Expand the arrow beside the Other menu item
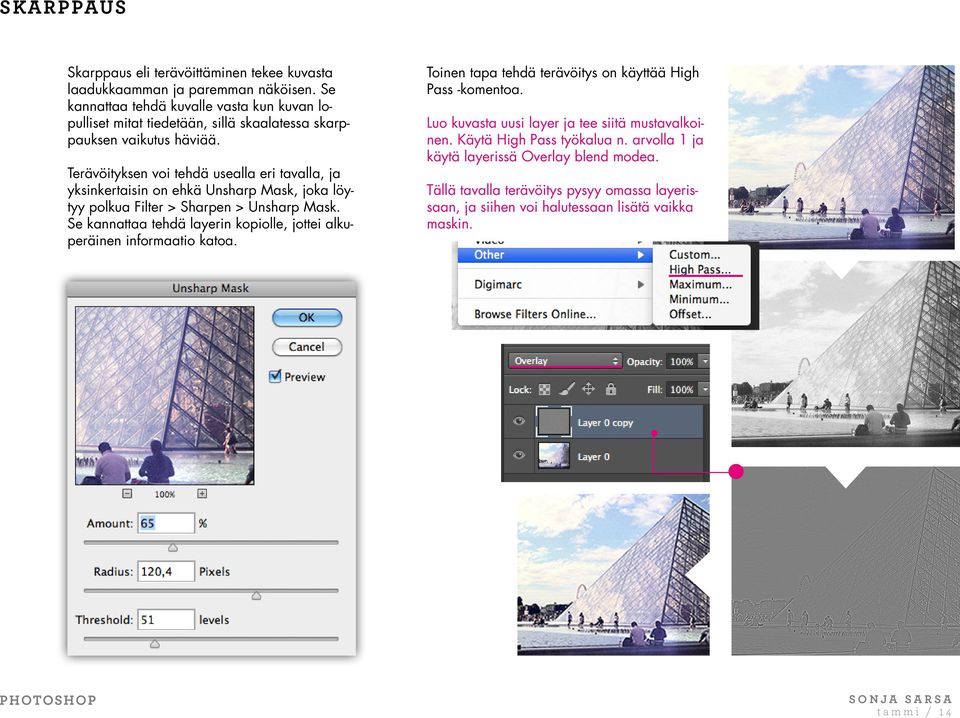The image size is (960, 718). pos(640,255)
